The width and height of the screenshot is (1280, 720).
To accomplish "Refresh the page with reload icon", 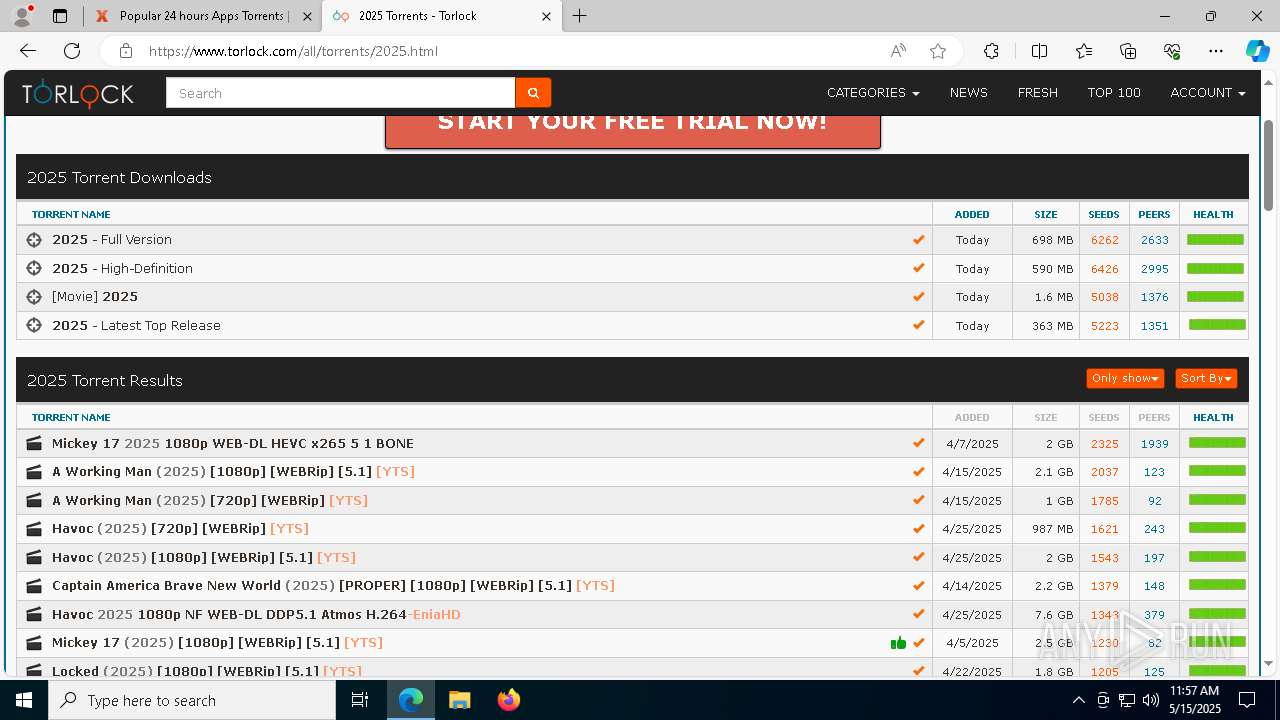I will (72, 51).
